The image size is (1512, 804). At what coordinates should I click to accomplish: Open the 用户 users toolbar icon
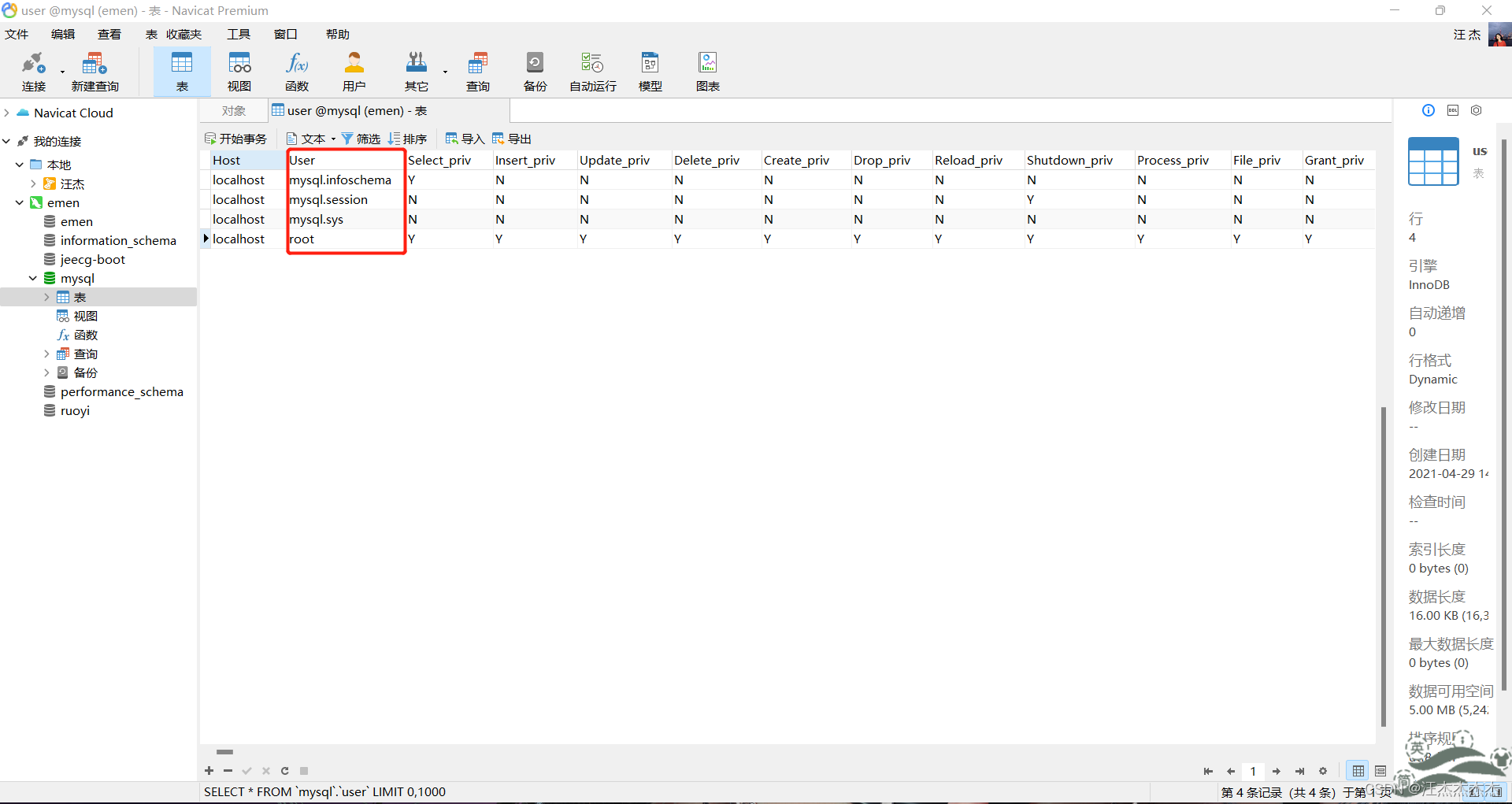354,72
